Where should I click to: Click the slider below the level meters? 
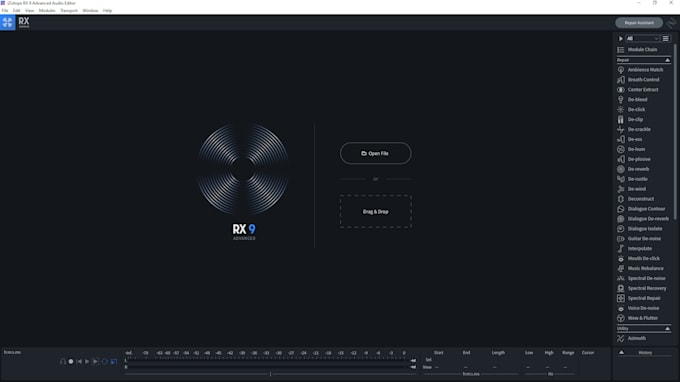[x=270, y=374]
